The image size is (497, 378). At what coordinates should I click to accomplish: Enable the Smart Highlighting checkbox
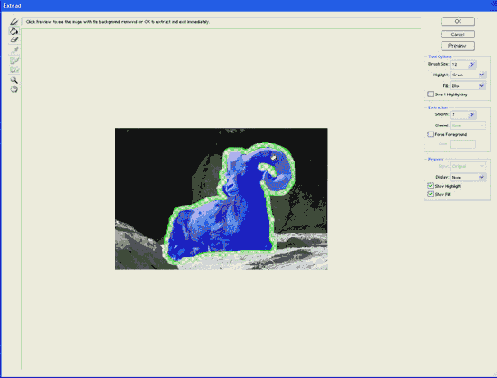(x=430, y=94)
